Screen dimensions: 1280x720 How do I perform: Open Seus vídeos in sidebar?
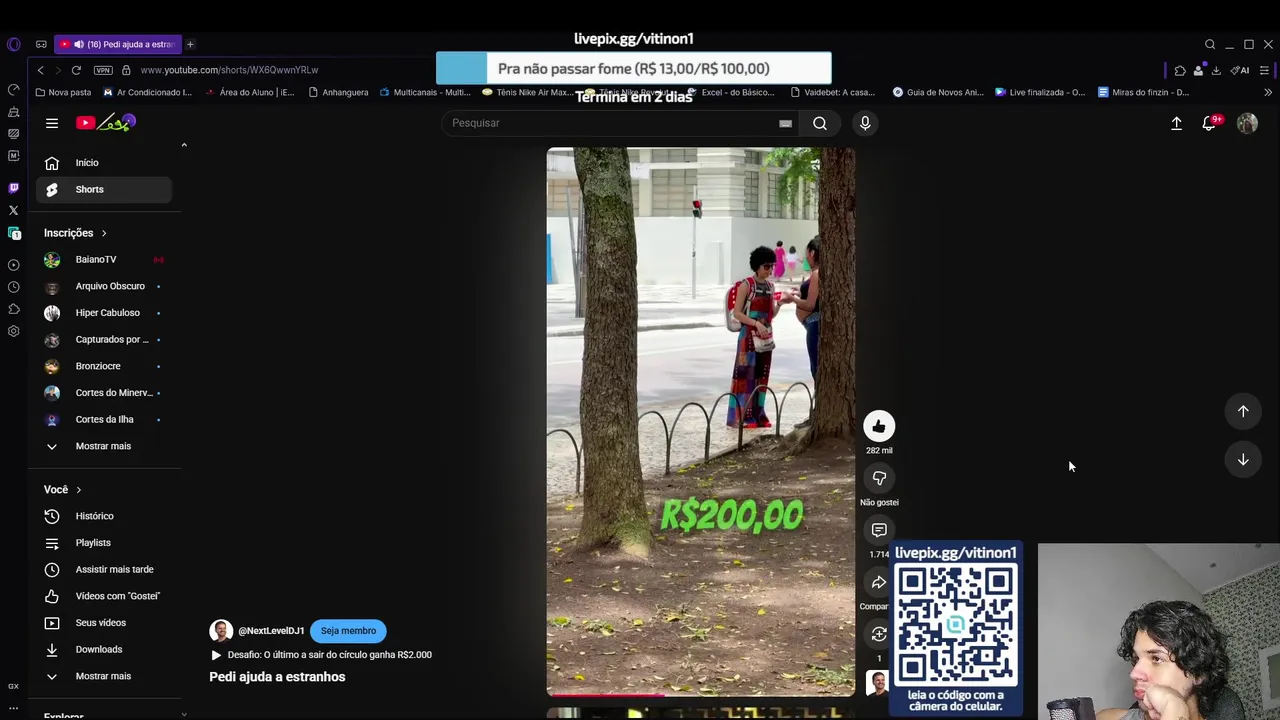[x=104, y=623]
